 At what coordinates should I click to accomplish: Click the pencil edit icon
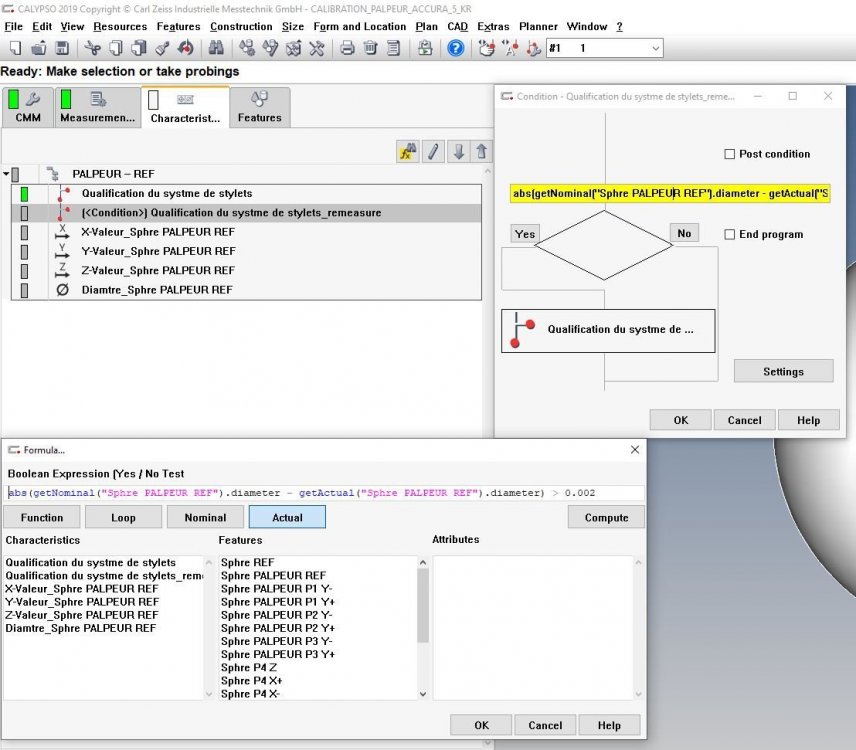click(x=433, y=152)
